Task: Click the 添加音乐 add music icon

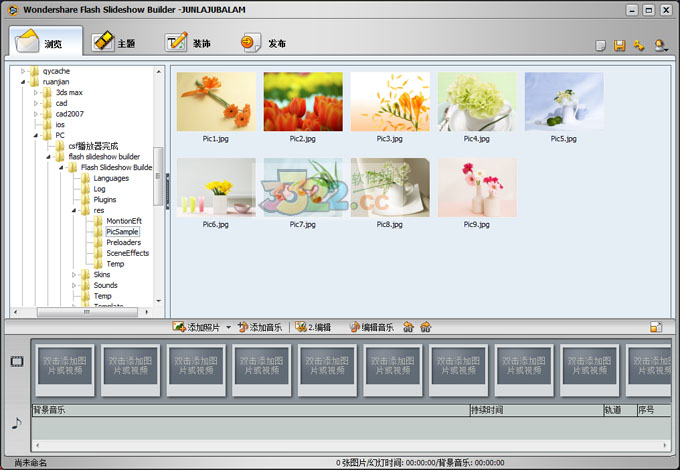Action: point(243,327)
